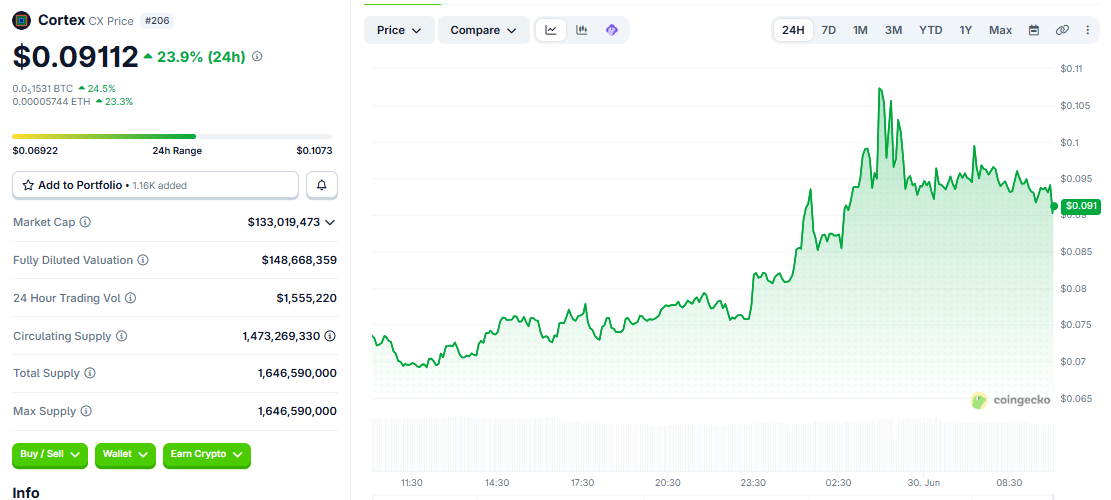Select the YTD time range tab
Screen dimensions: 1111x500
point(931,30)
